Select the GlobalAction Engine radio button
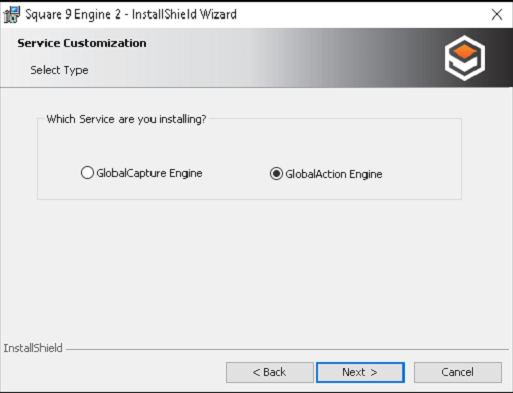Screen dimensions: 513x393 coord(276,174)
